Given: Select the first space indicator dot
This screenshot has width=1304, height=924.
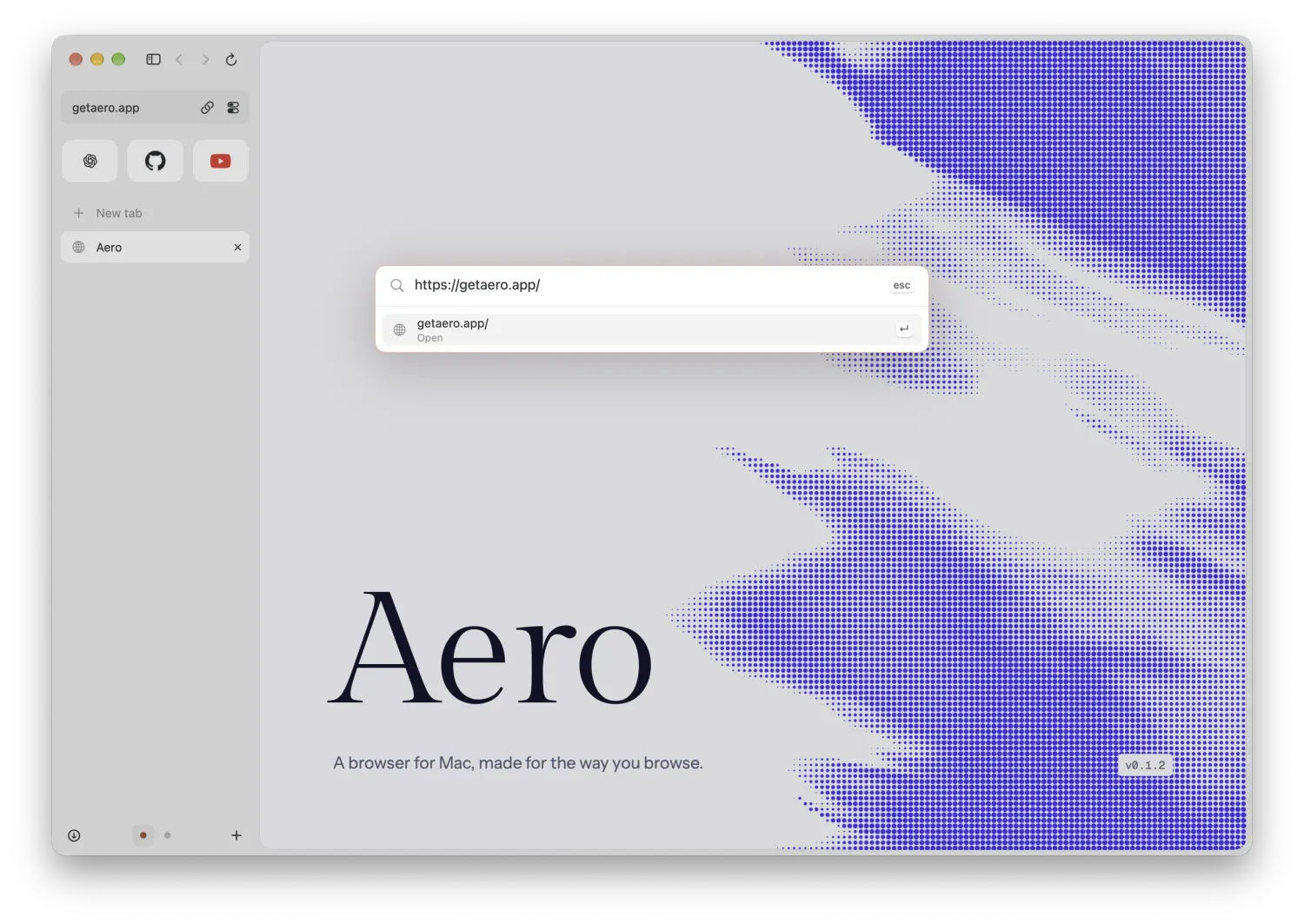Looking at the screenshot, I should pyautogui.click(x=143, y=835).
